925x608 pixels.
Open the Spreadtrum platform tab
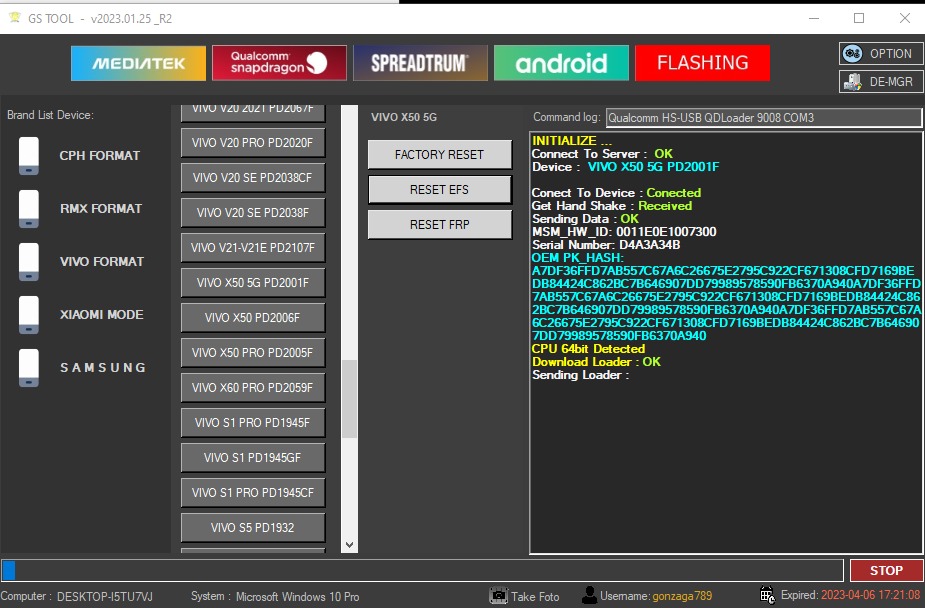[420, 63]
